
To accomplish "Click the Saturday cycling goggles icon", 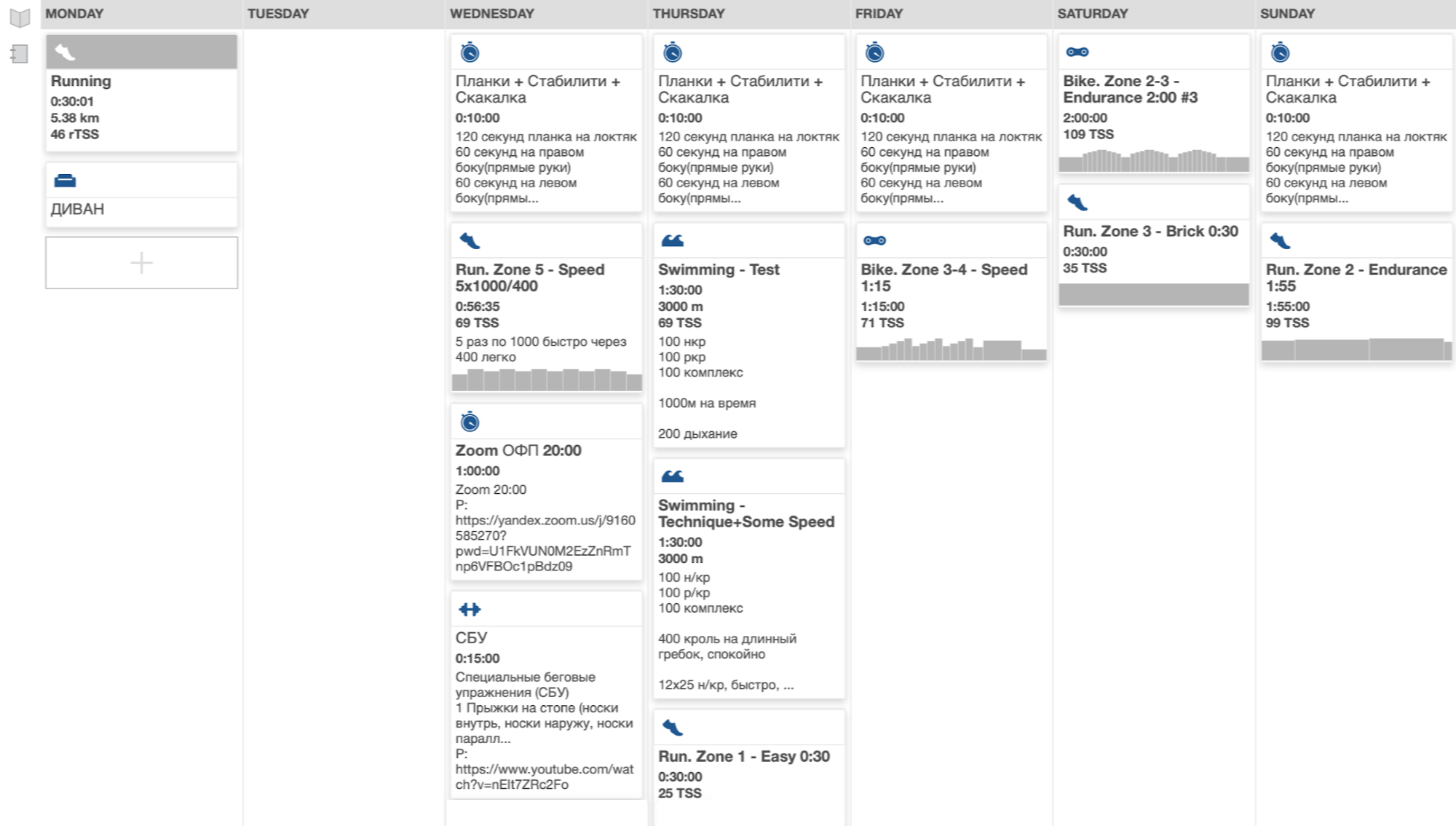I will 1078,52.
